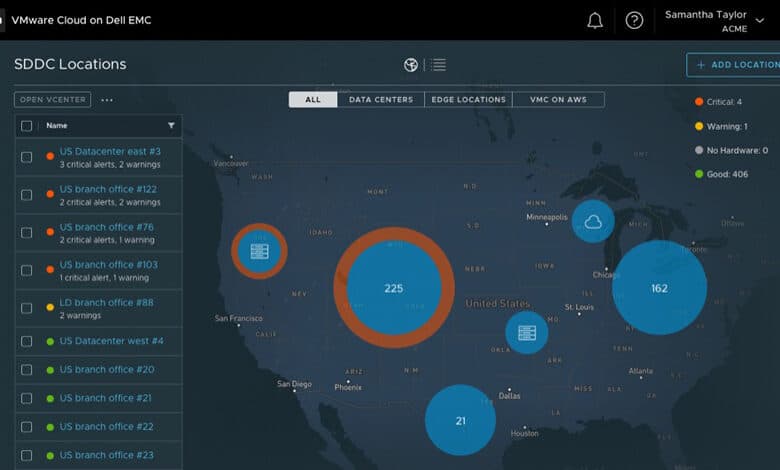The image size is (780, 470).
Task: Click the yellow status dot for LD branch office #88
Action: pyautogui.click(x=50, y=307)
